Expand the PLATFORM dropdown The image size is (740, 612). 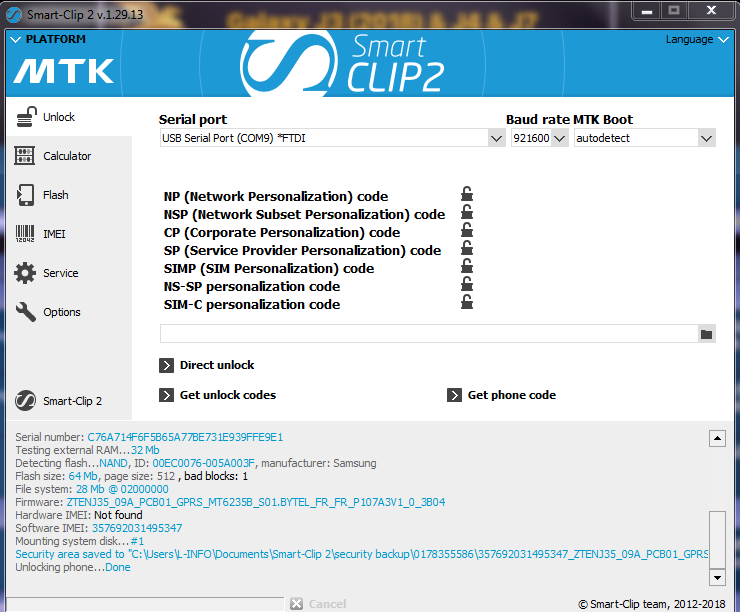(48, 39)
